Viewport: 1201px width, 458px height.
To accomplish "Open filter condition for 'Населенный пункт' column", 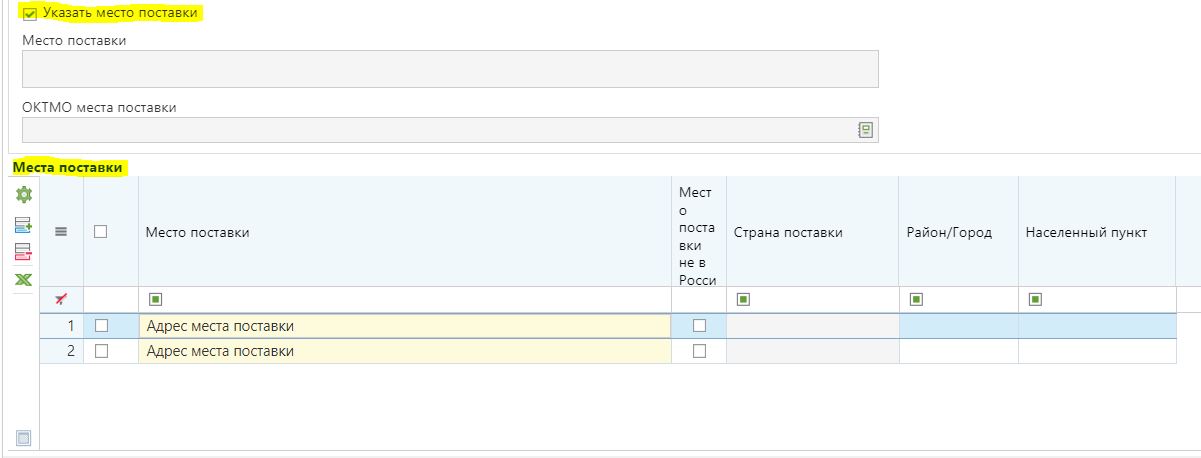I will pyautogui.click(x=1035, y=299).
